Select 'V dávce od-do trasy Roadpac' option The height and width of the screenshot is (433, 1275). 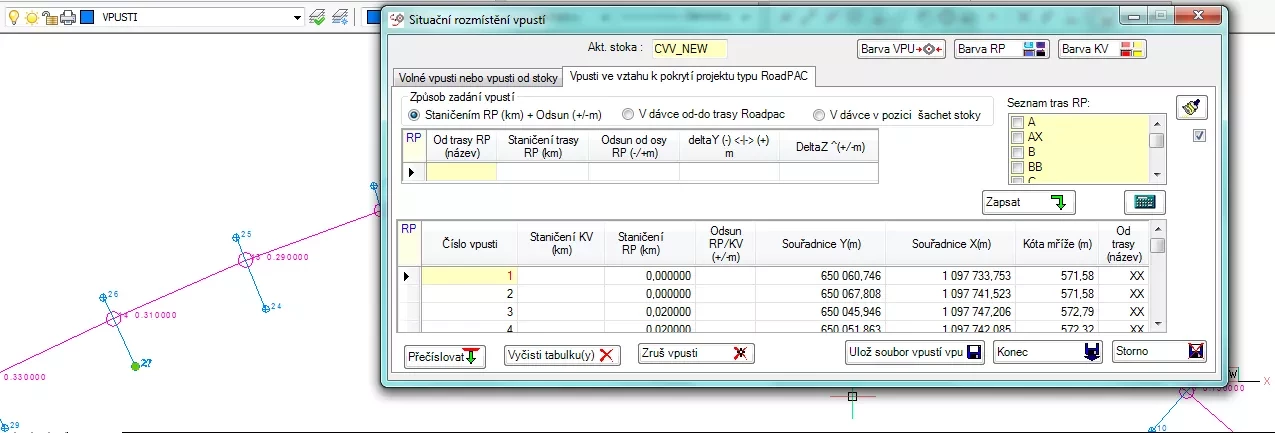(x=628, y=115)
